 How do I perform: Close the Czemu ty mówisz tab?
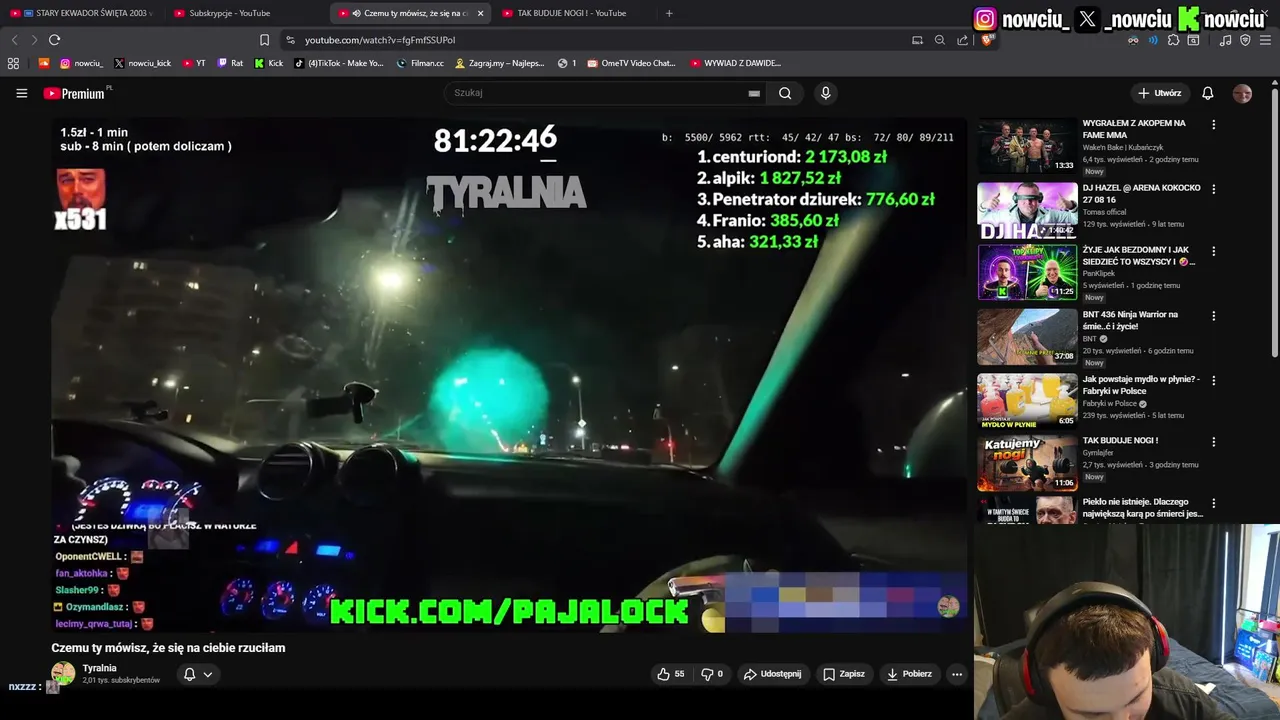coord(480,13)
